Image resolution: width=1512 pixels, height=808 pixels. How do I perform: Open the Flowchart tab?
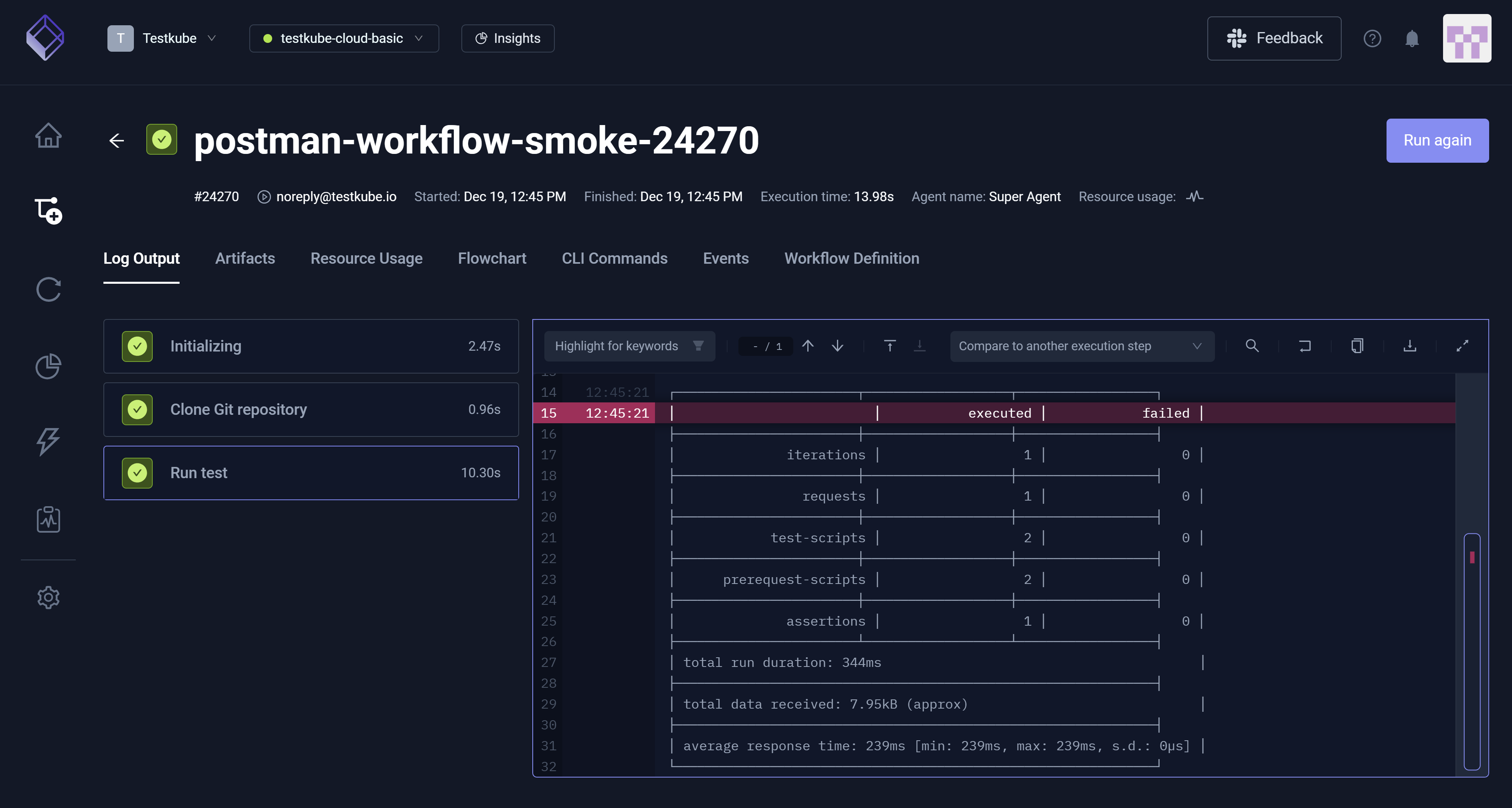click(491, 259)
